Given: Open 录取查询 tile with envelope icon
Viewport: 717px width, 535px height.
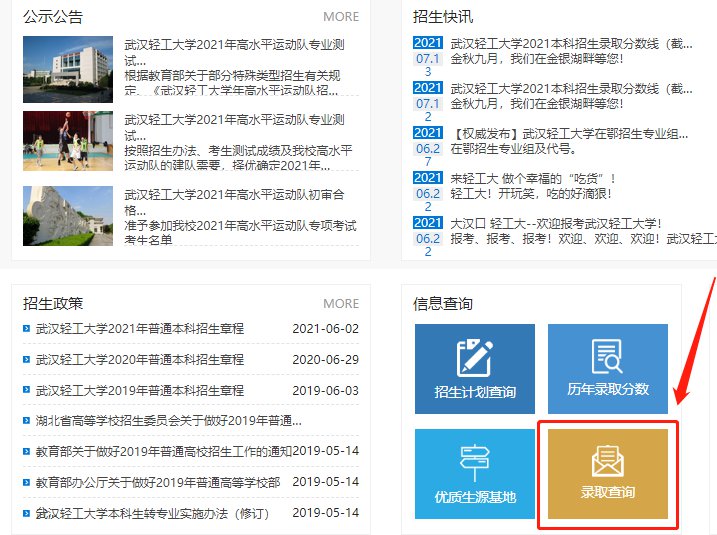Looking at the screenshot, I should 608,474.
